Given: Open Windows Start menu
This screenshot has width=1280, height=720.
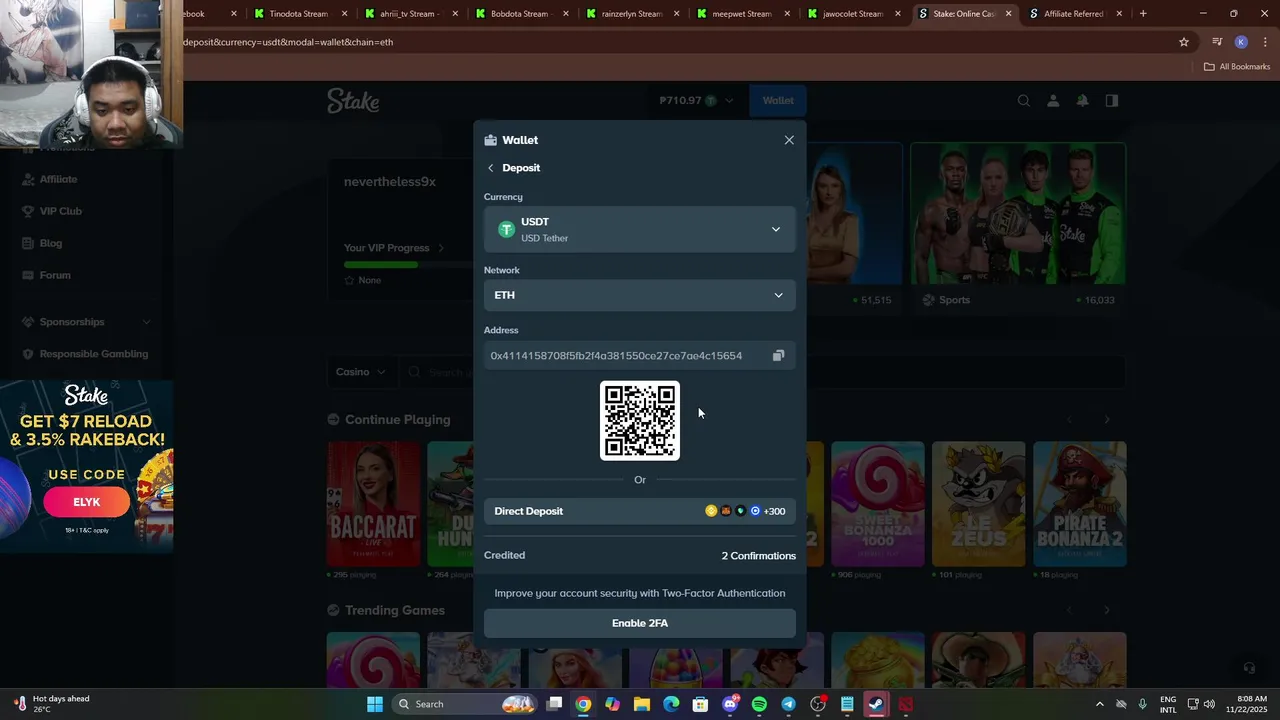Looking at the screenshot, I should coord(375,704).
